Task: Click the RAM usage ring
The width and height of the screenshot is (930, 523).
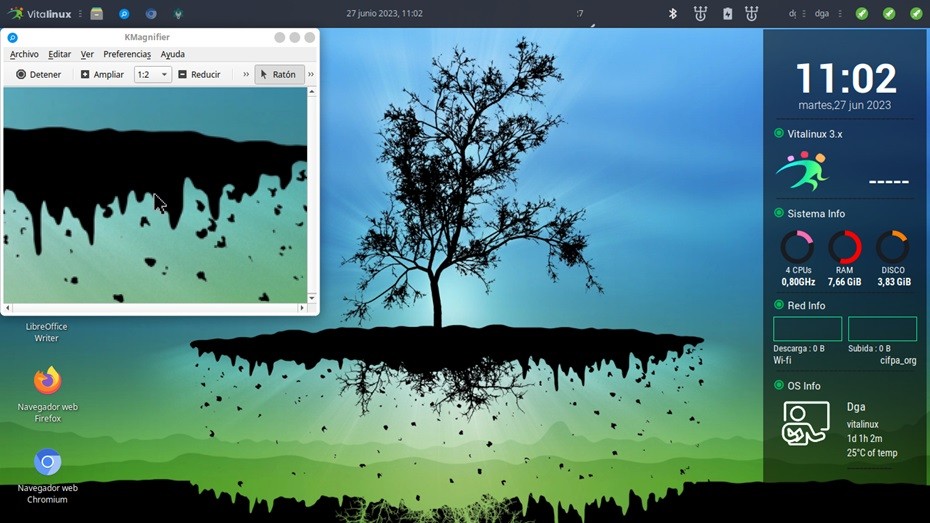Action: [845, 247]
